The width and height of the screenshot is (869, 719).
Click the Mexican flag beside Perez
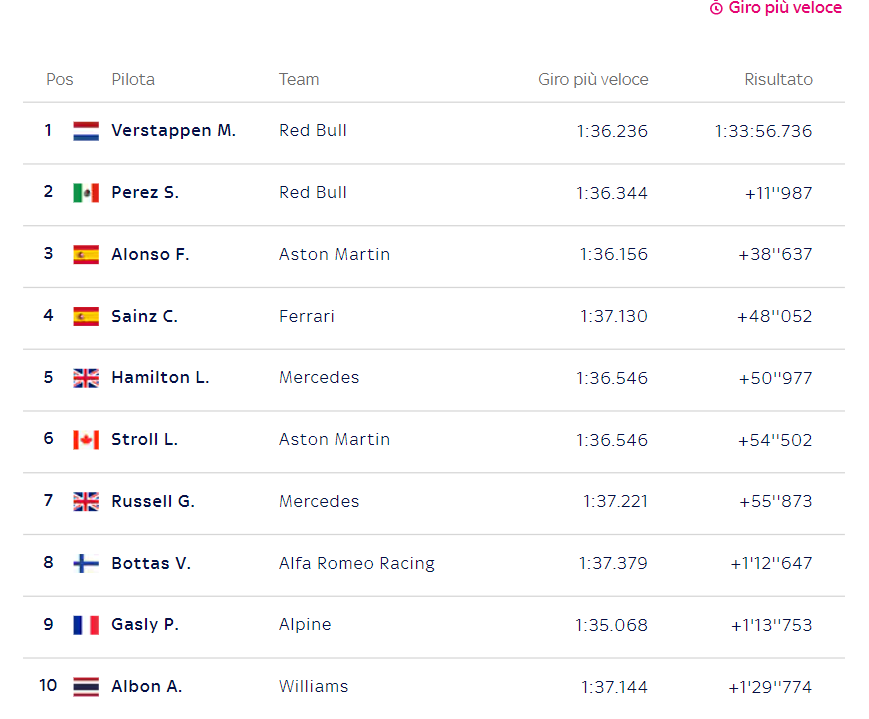(x=86, y=193)
